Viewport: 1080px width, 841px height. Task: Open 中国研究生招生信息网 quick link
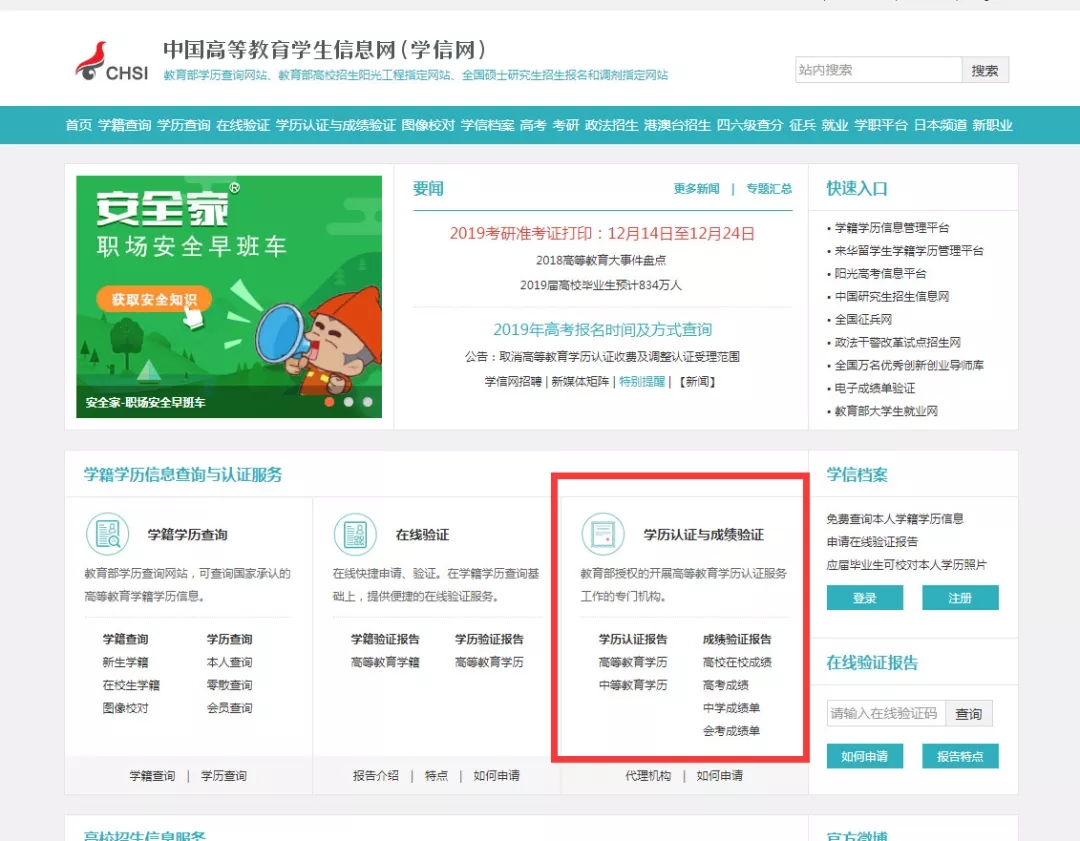coord(892,296)
